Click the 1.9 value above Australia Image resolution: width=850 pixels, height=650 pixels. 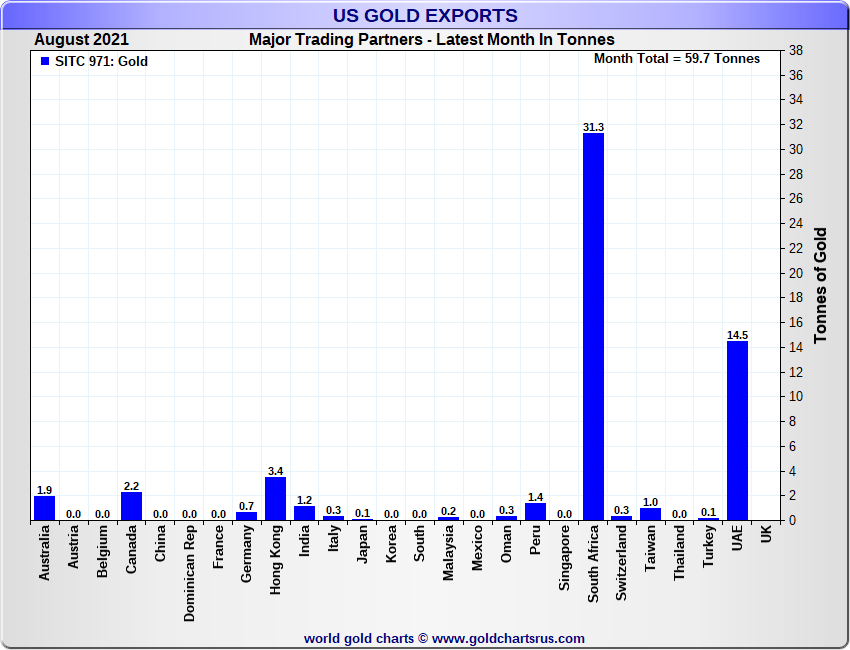[x=44, y=490]
